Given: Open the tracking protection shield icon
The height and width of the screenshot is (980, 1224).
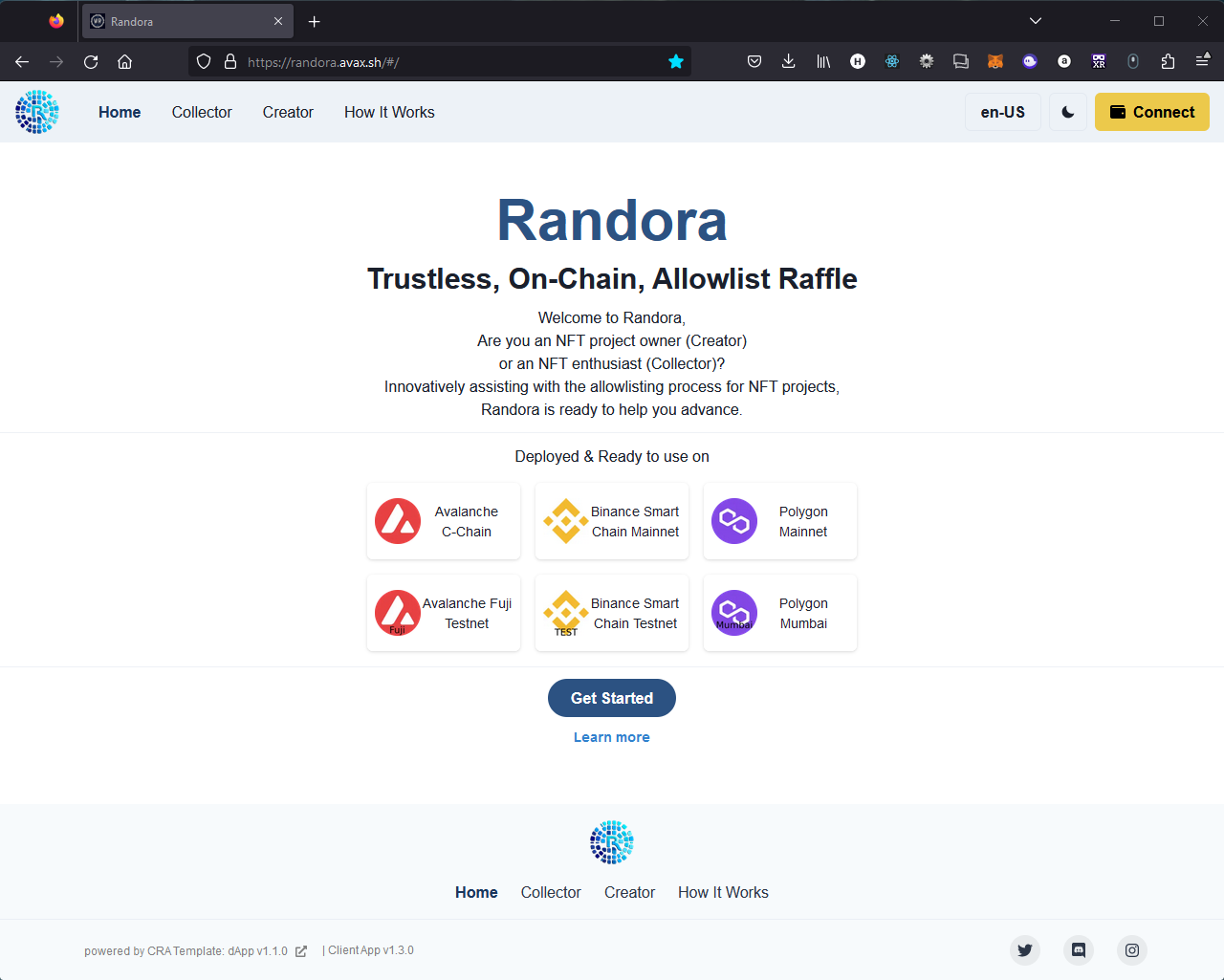Looking at the screenshot, I should click(204, 61).
